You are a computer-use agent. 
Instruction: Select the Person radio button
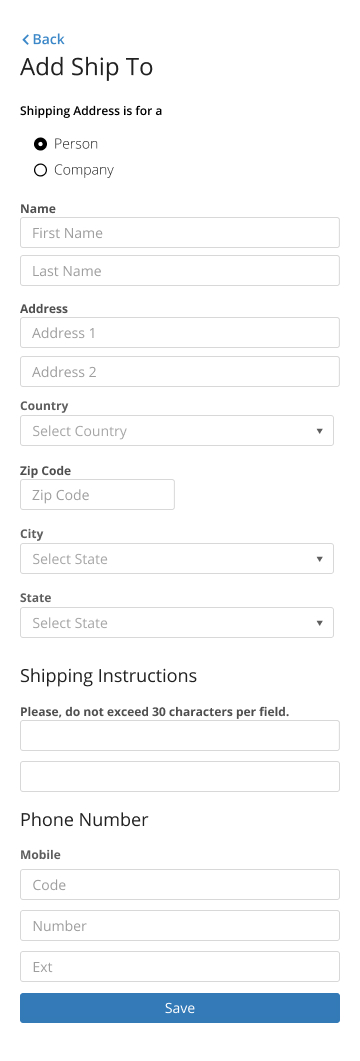pyautogui.click(x=41, y=144)
